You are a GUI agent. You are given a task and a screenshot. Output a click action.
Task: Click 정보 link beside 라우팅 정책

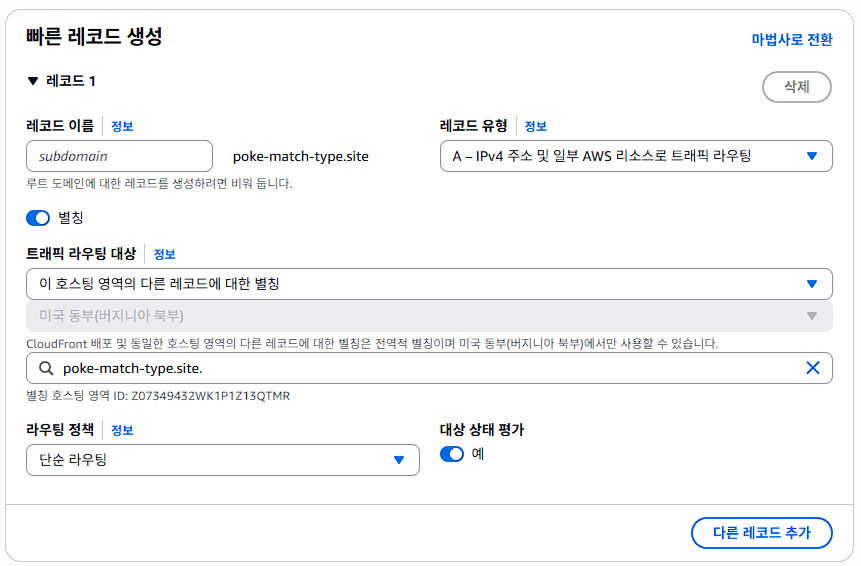click(x=122, y=430)
